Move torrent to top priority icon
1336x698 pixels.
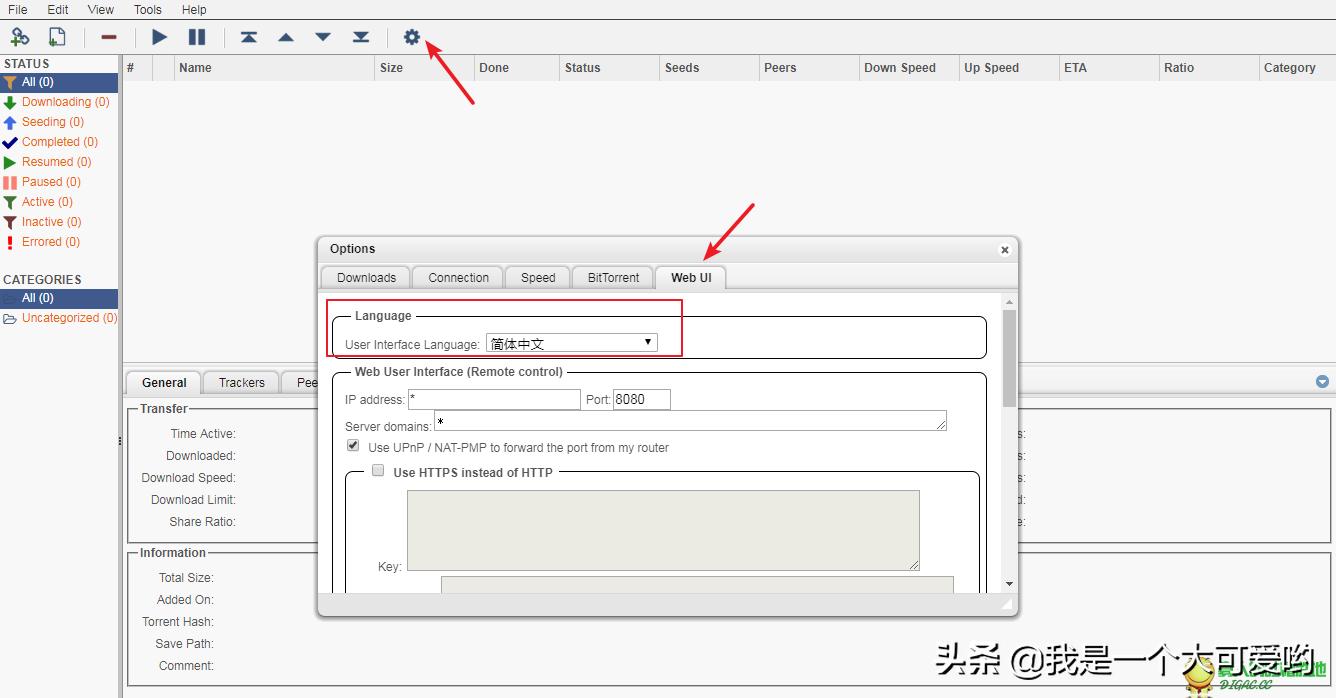coord(249,36)
